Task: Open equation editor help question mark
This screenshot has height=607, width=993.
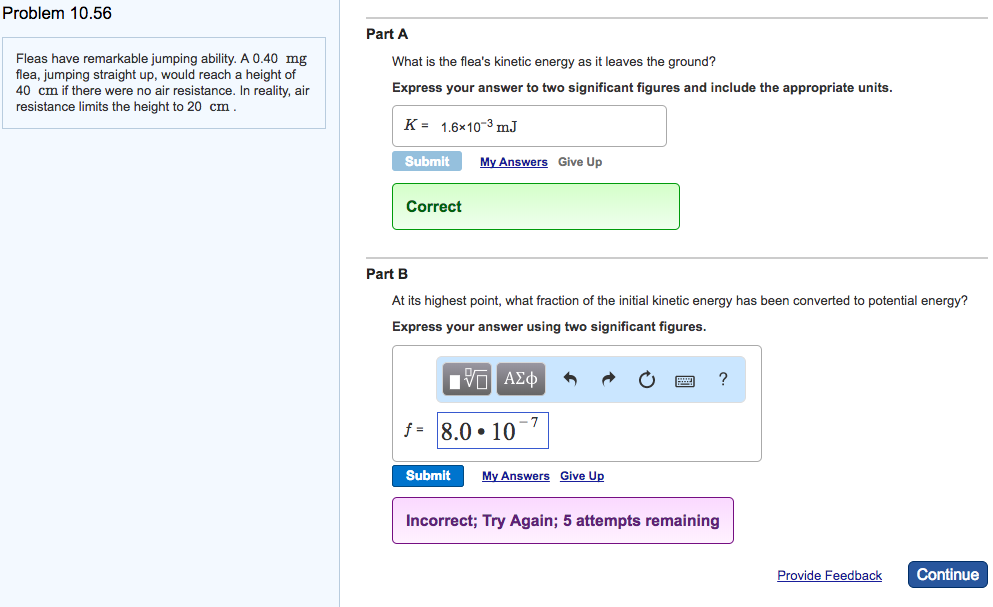Action: point(722,379)
